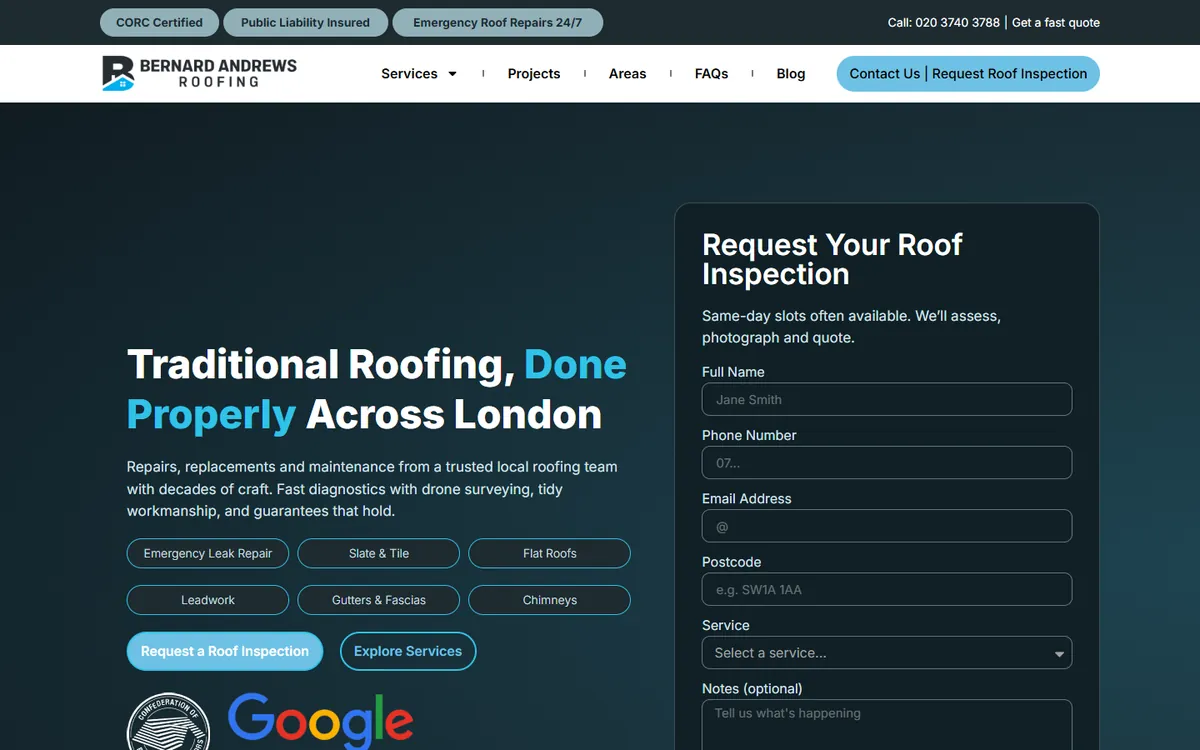Click the CORC Certified badge

coord(159,22)
